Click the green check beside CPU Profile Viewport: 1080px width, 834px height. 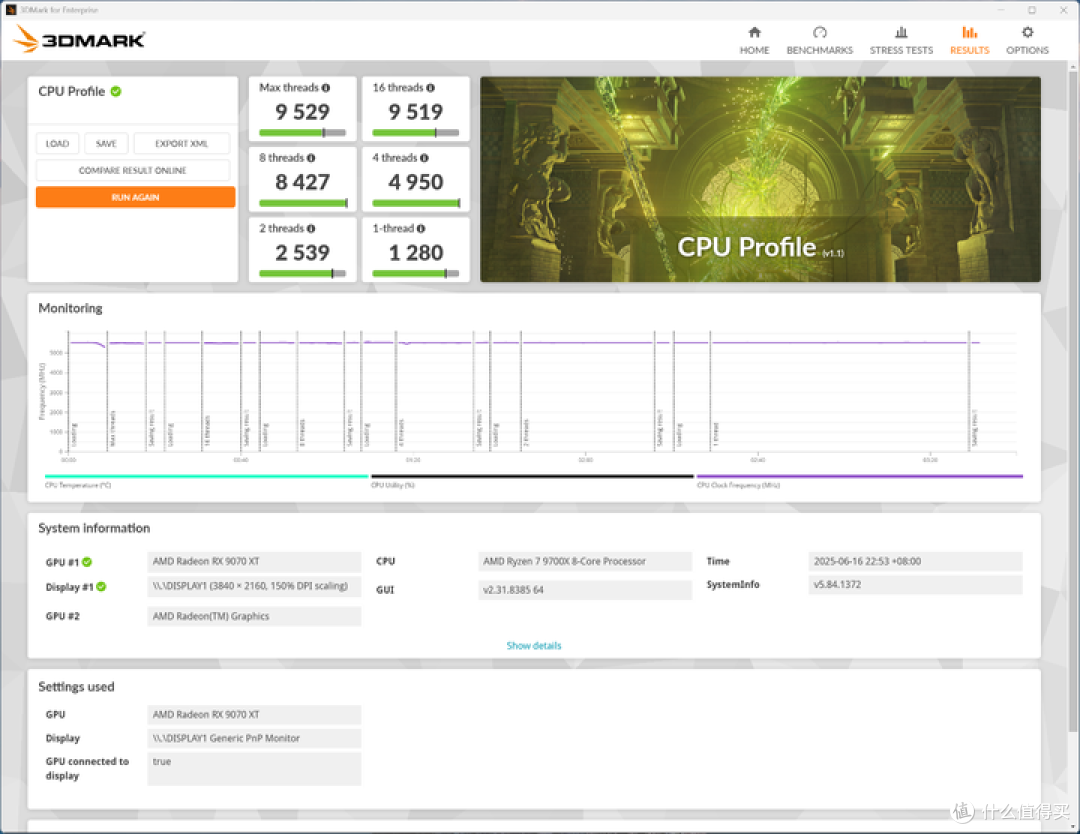(x=116, y=92)
